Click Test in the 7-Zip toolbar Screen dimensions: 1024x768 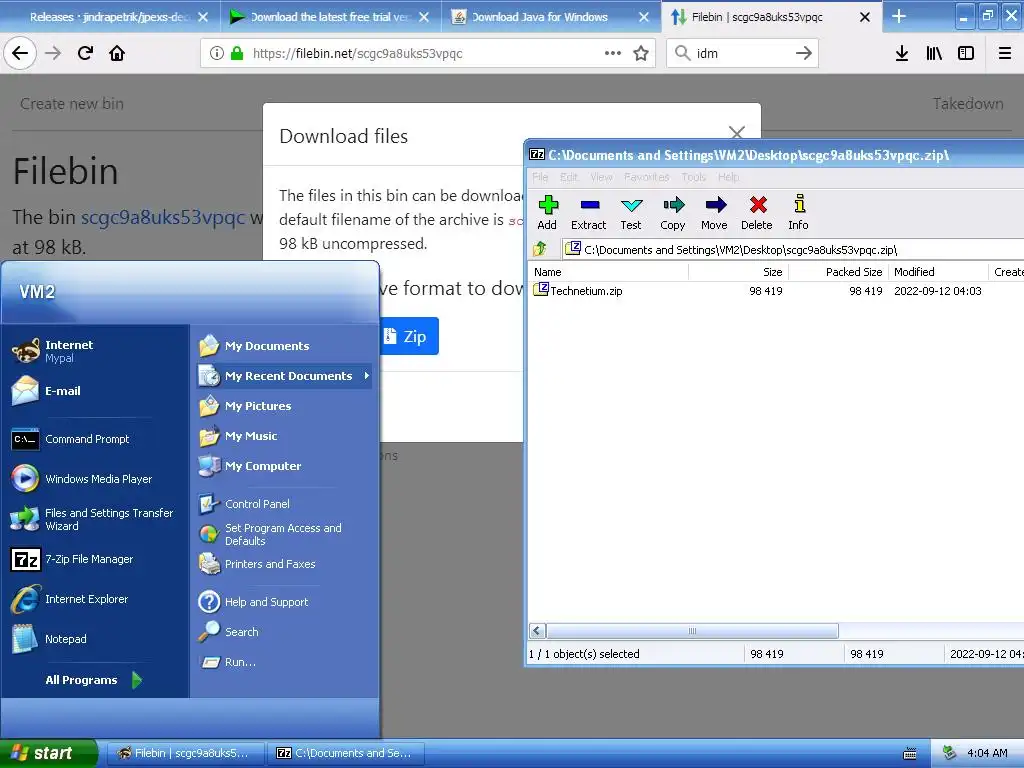(631, 213)
